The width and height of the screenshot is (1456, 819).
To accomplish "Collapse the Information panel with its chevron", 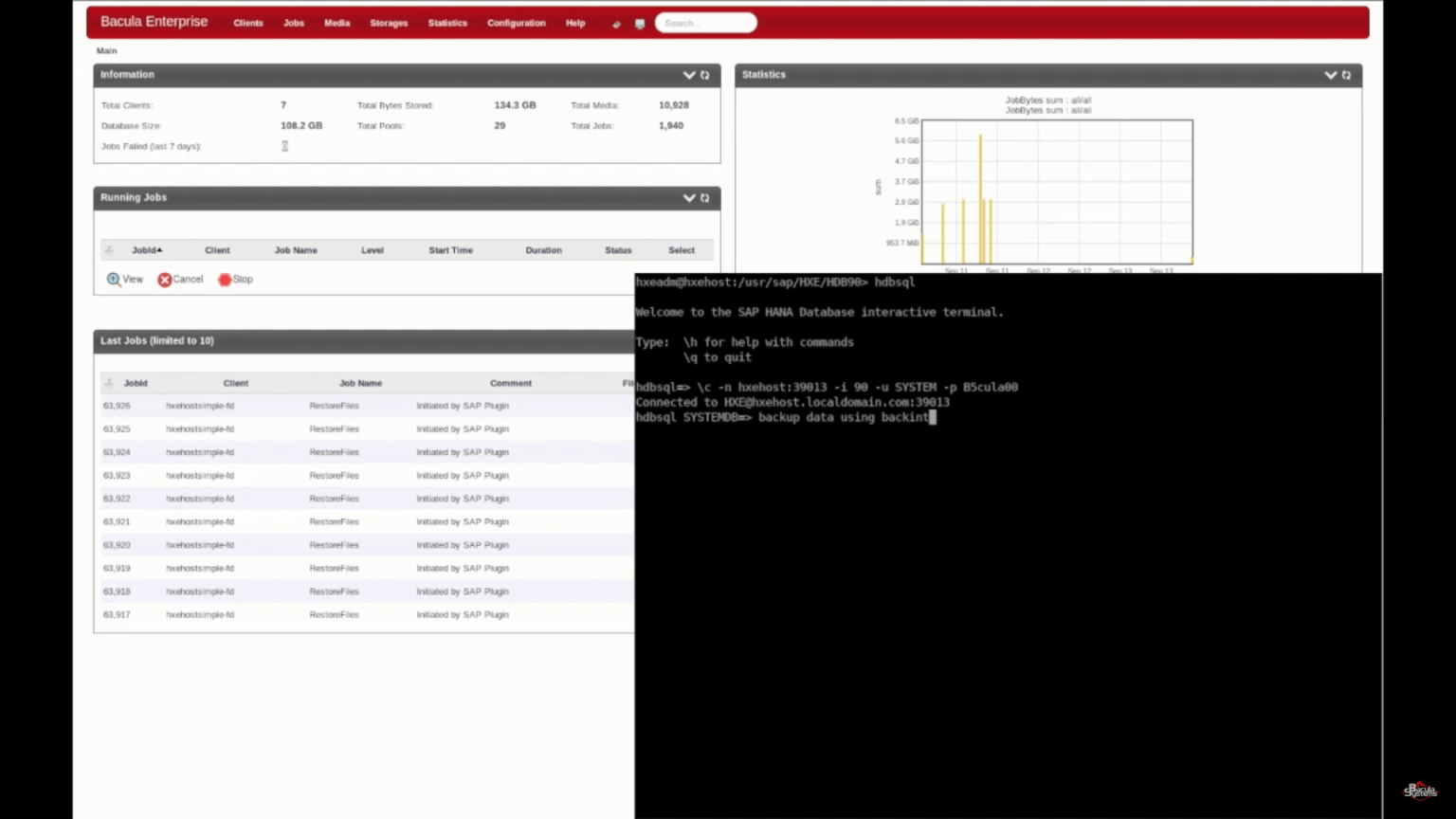I will (689, 75).
